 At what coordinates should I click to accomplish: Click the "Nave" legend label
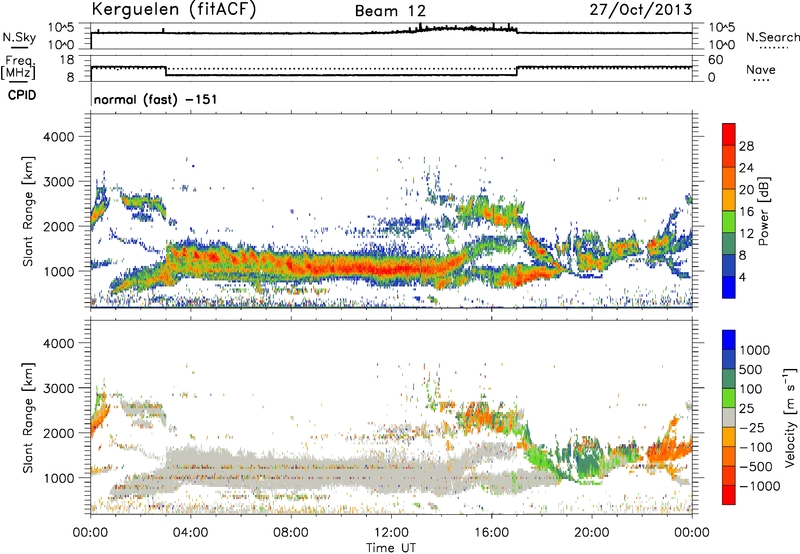[x=761, y=69]
